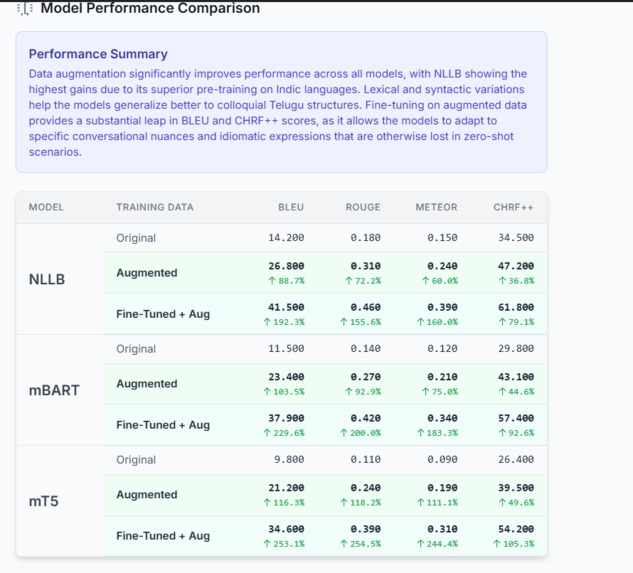Click mT5 Augmented CHRF++ value 39.500
Viewport: 633px width, 573px height.
[x=516, y=488]
